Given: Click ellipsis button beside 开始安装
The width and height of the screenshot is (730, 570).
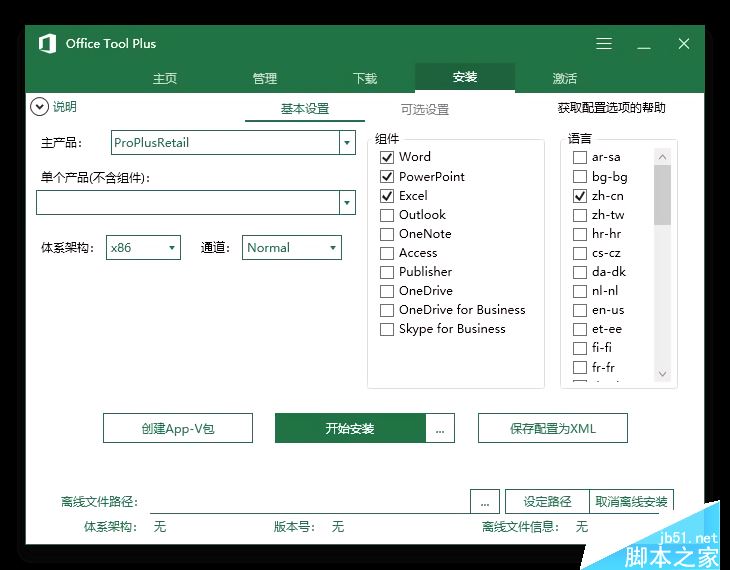Looking at the screenshot, I should tap(440, 428).
